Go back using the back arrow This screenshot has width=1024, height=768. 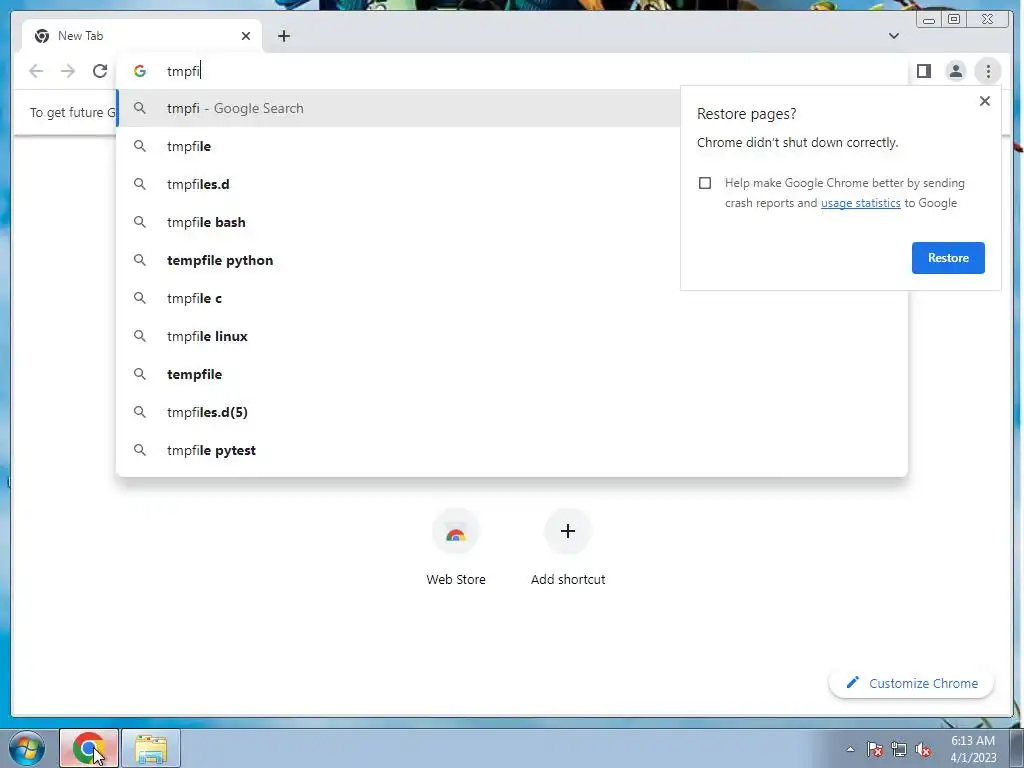click(36, 71)
